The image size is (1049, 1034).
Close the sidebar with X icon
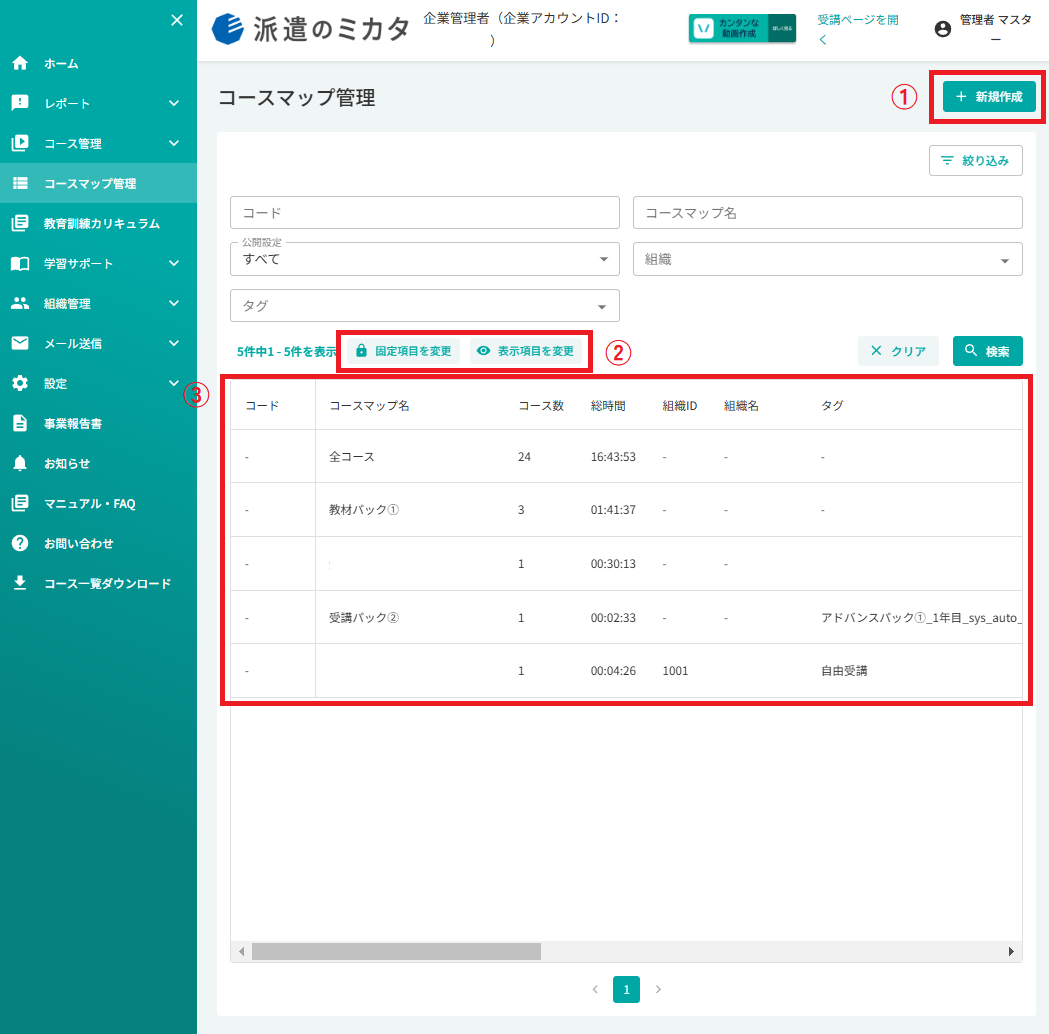pyautogui.click(x=177, y=20)
